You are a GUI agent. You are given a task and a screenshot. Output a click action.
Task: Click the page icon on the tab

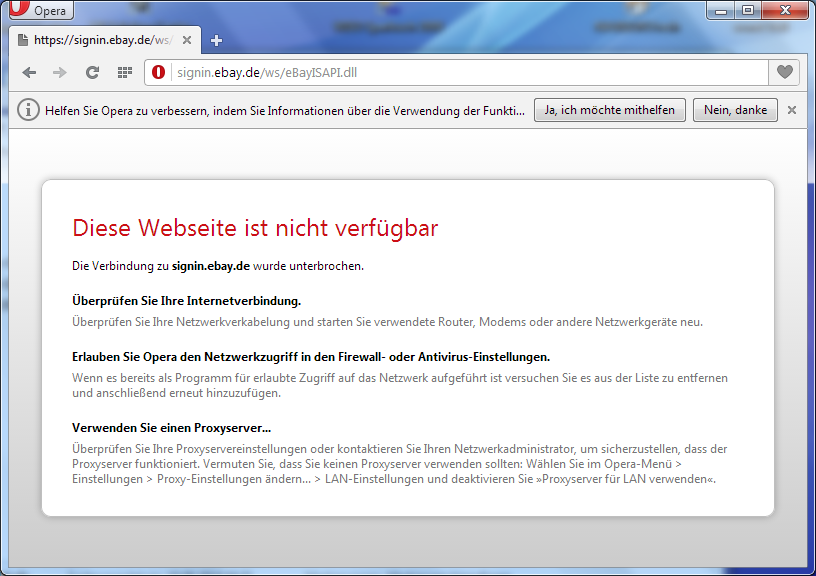click(x=22, y=40)
